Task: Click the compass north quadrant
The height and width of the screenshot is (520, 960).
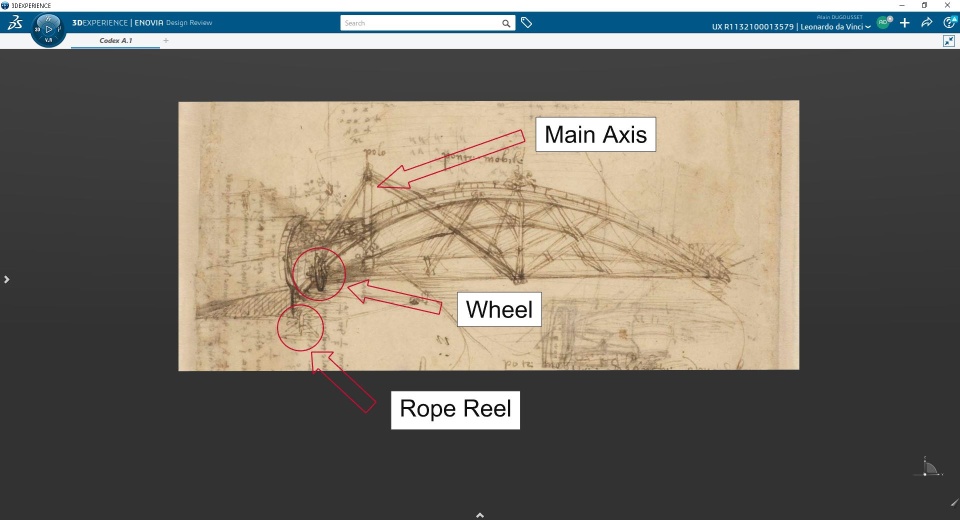Action: [48, 19]
